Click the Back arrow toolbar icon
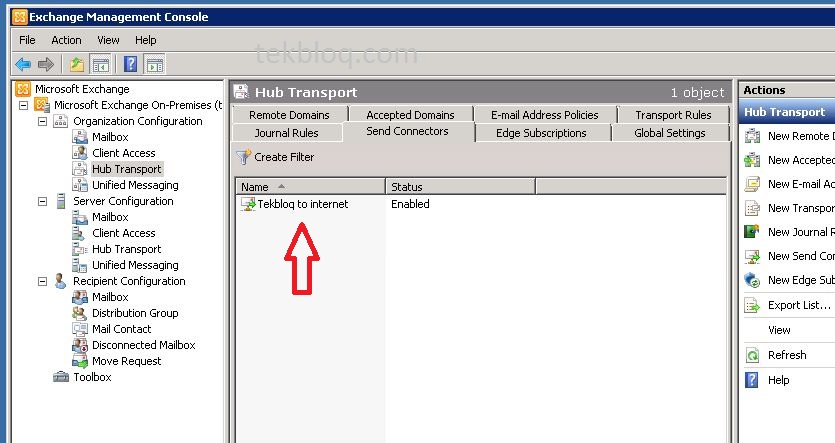Image resolution: width=835 pixels, height=443 pixels. pyautogui.click(x=23, y=64)
